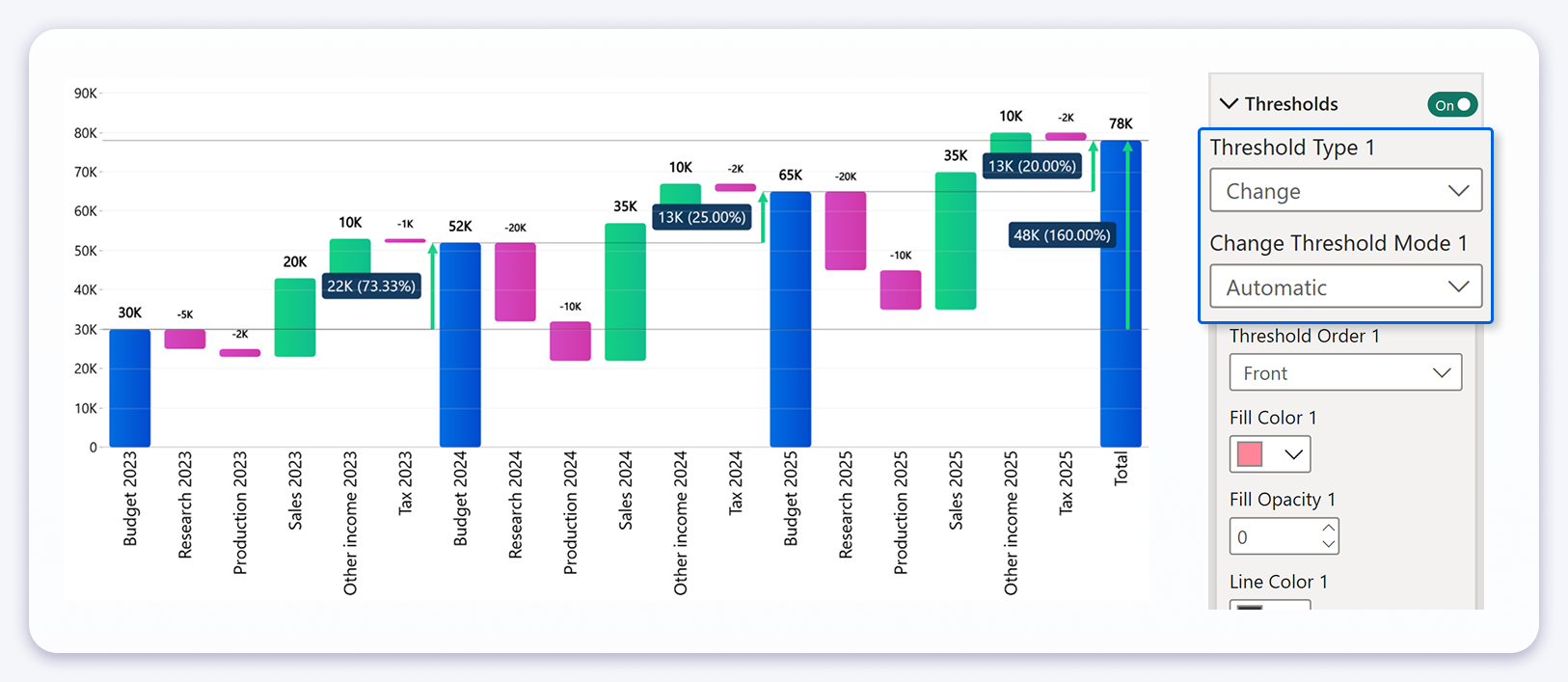Open the Change Threshold Mode 1 dropdown
Image resolution: width=1568 pixels, height=682 pixels.
click(1345, 287)
